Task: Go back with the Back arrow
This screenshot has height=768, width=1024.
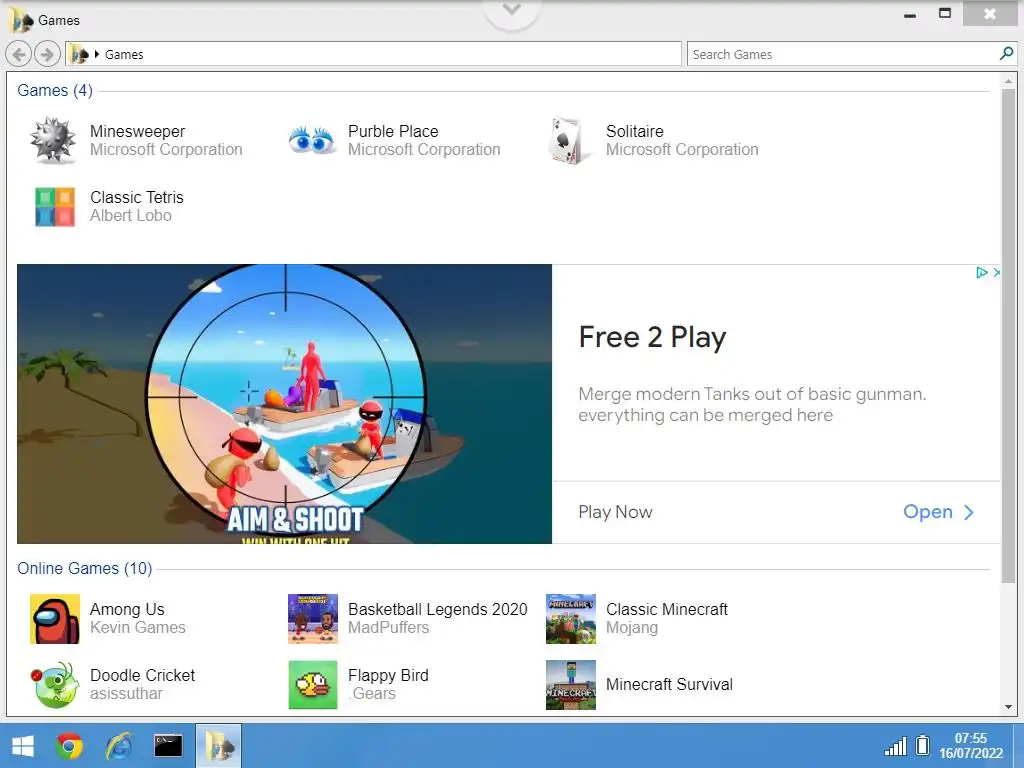Action: point(19,54)
